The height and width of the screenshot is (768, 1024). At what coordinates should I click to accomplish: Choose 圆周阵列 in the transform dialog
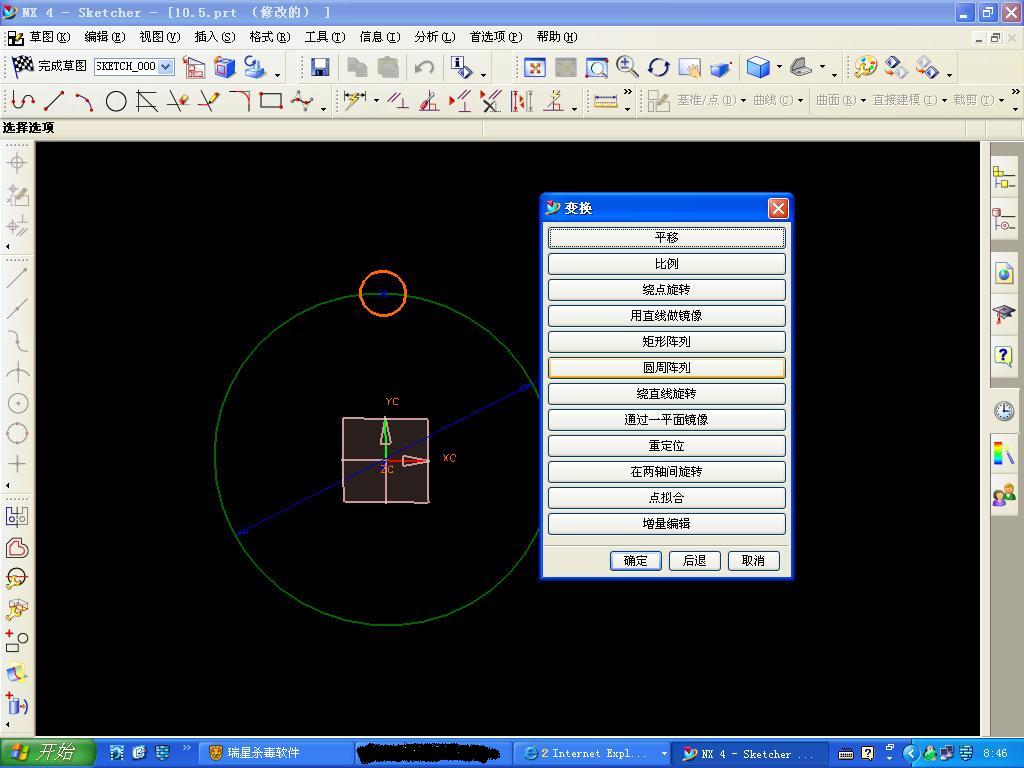coord(666,368)
